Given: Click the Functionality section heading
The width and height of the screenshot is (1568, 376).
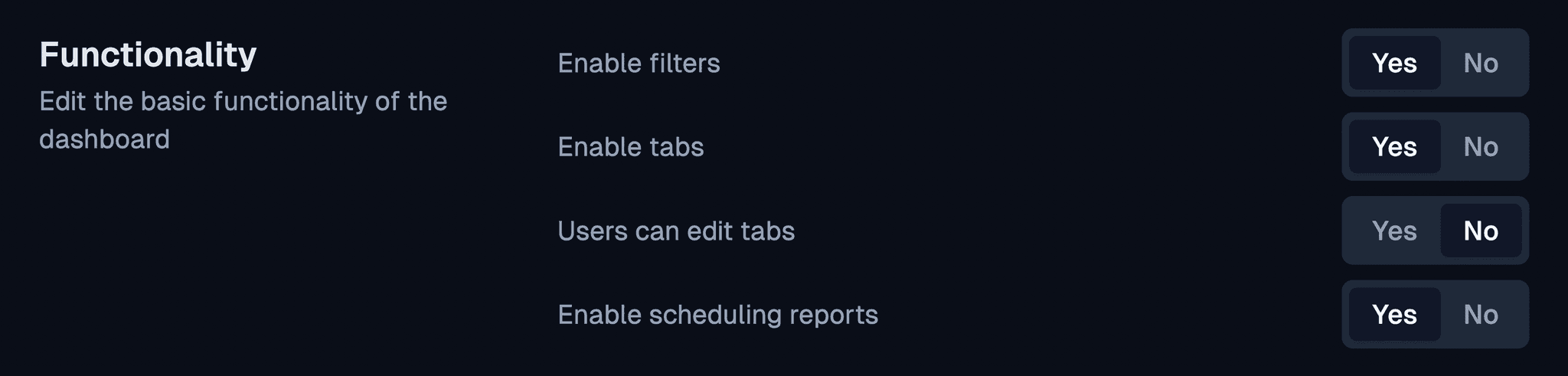Looking at the screenshot, I should (x=148, y=54).
